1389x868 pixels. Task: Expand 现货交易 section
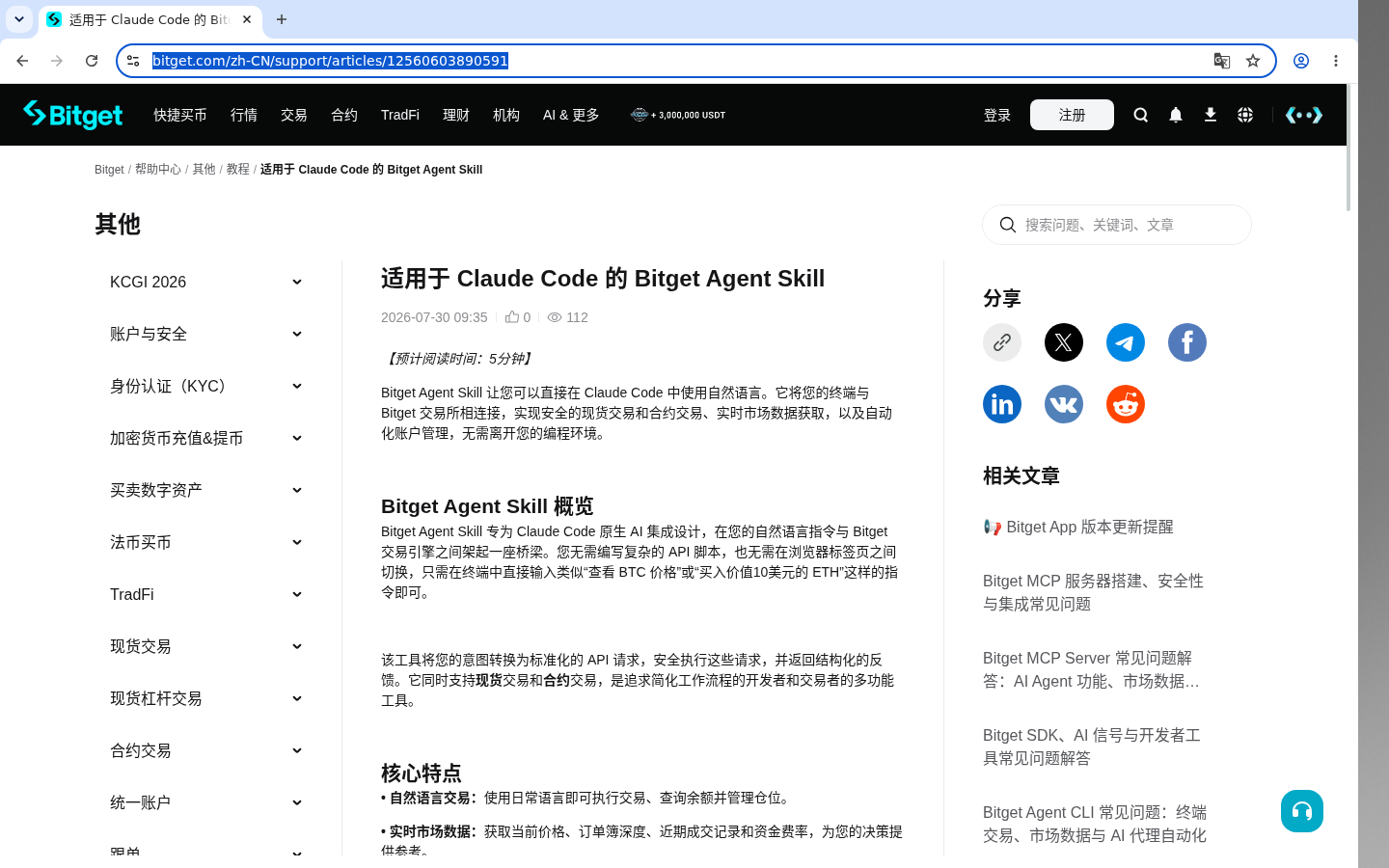tap(206, 646)
